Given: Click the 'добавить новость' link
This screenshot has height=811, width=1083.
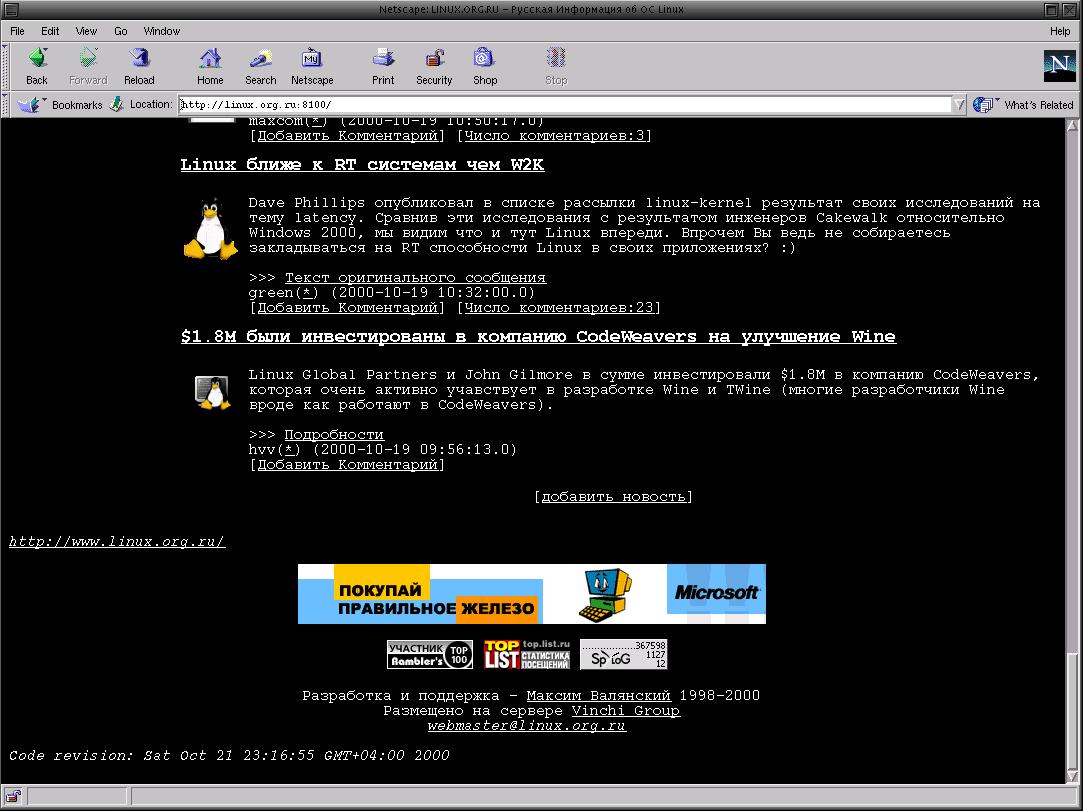Looking at the screenshot, I should point(613,496).
